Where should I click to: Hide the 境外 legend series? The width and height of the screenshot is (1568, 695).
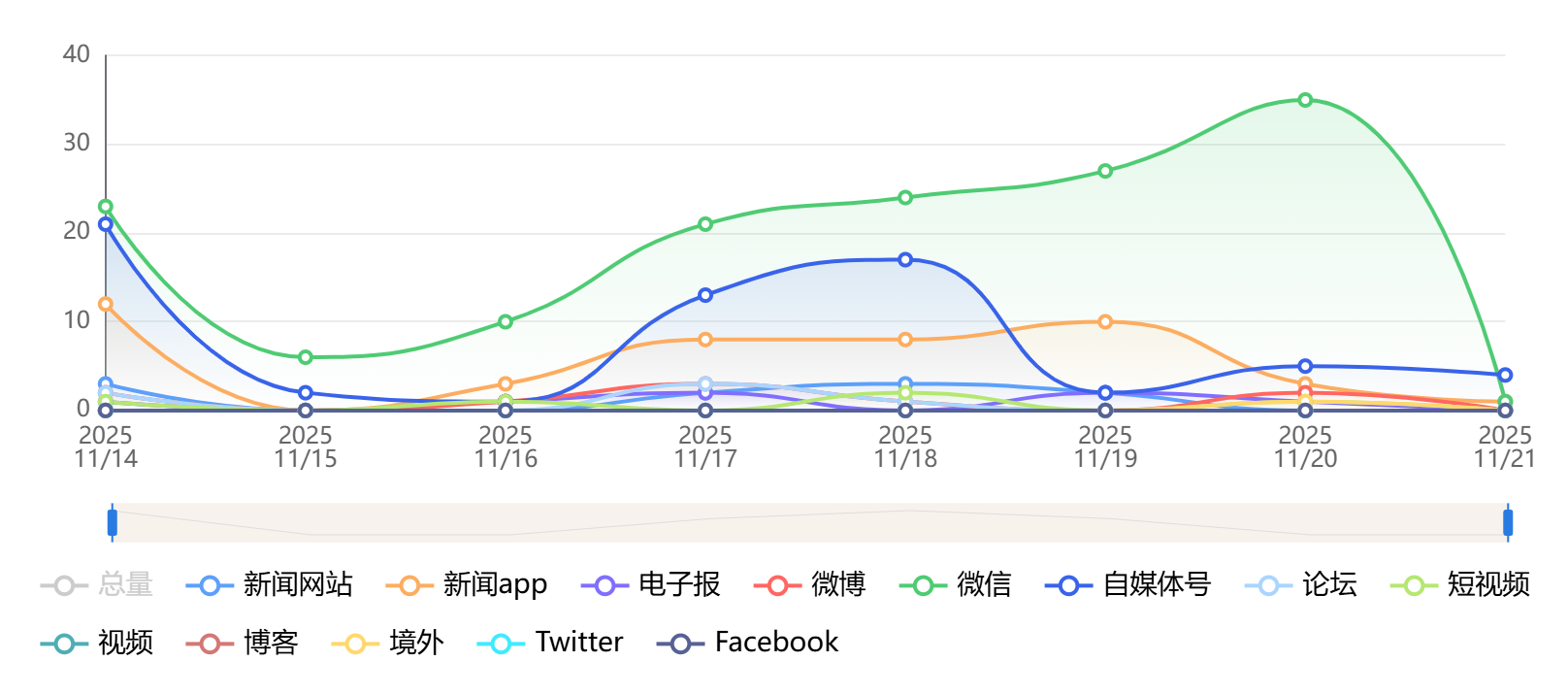pyautogui.click(x=388, y=643)
